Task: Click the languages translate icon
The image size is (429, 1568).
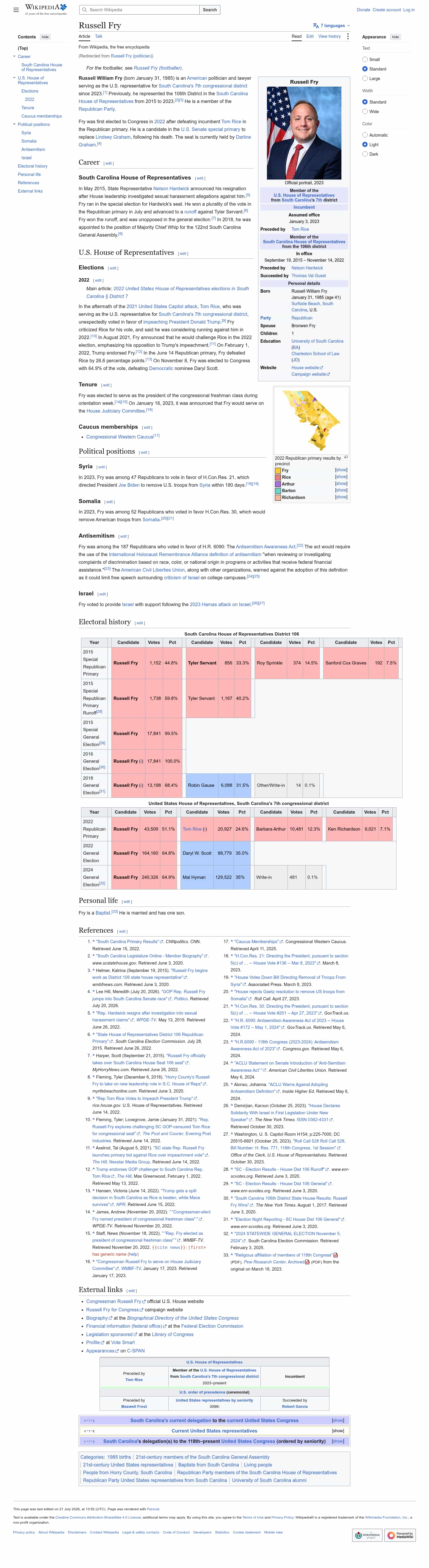Action: point(316,26)
